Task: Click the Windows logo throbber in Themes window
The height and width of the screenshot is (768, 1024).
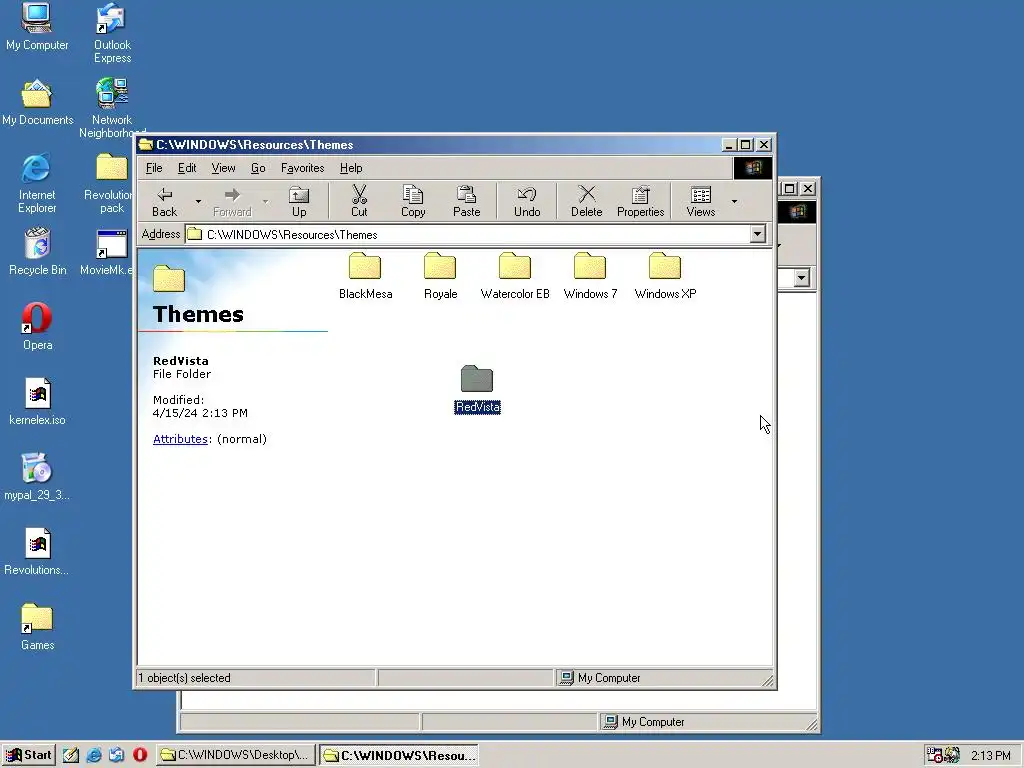Action: point(752,168)
